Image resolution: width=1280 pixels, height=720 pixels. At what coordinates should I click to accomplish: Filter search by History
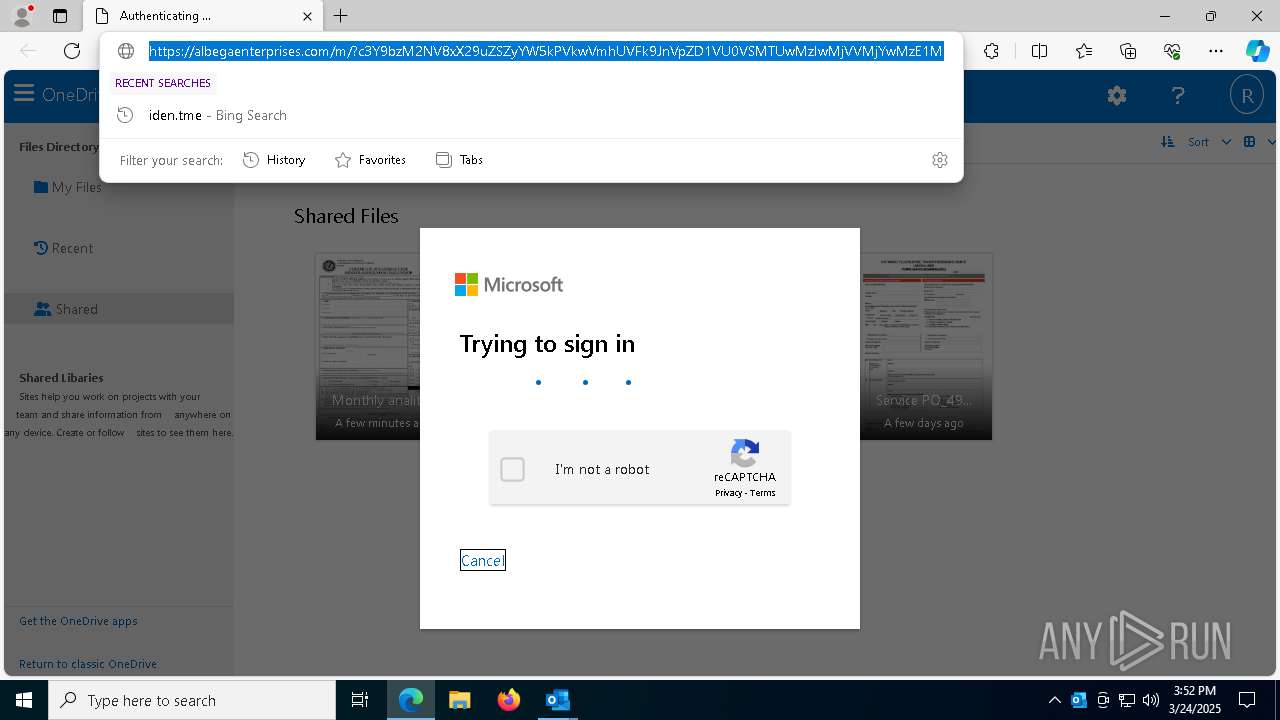pyautogui.click(x=274, y=160)
